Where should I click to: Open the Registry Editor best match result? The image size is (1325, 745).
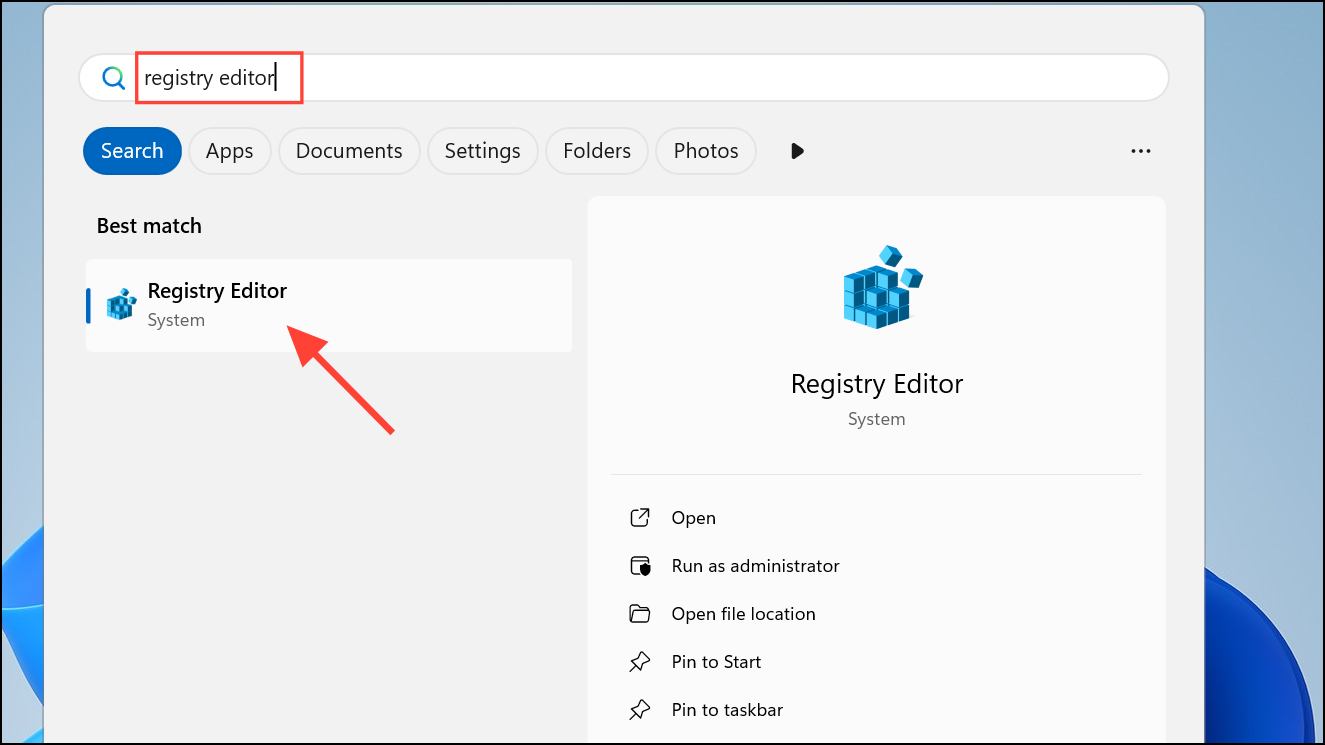coord(329,305)
